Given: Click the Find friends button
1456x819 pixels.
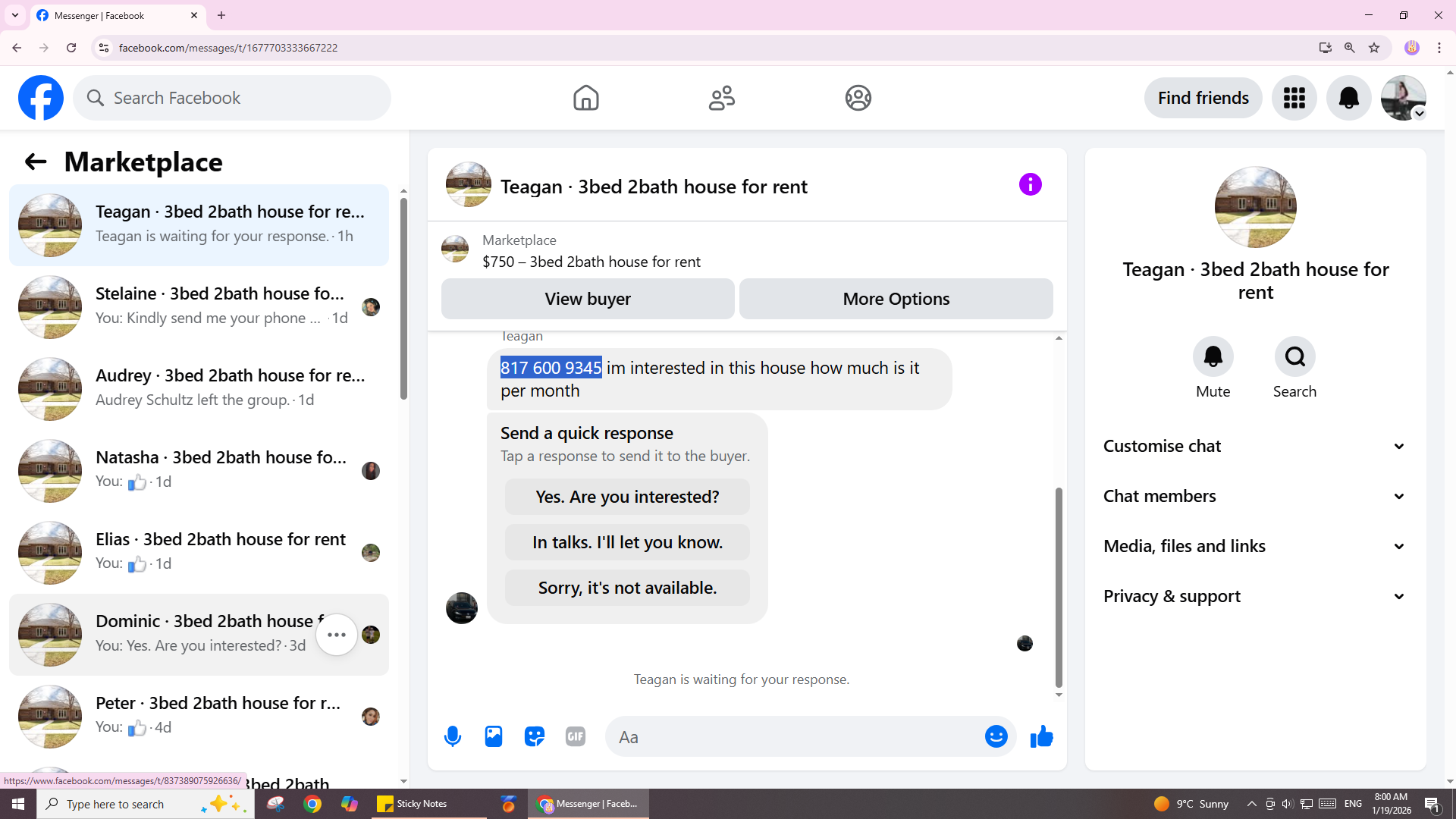Looking at the screenshot, I should point(1203,98).
